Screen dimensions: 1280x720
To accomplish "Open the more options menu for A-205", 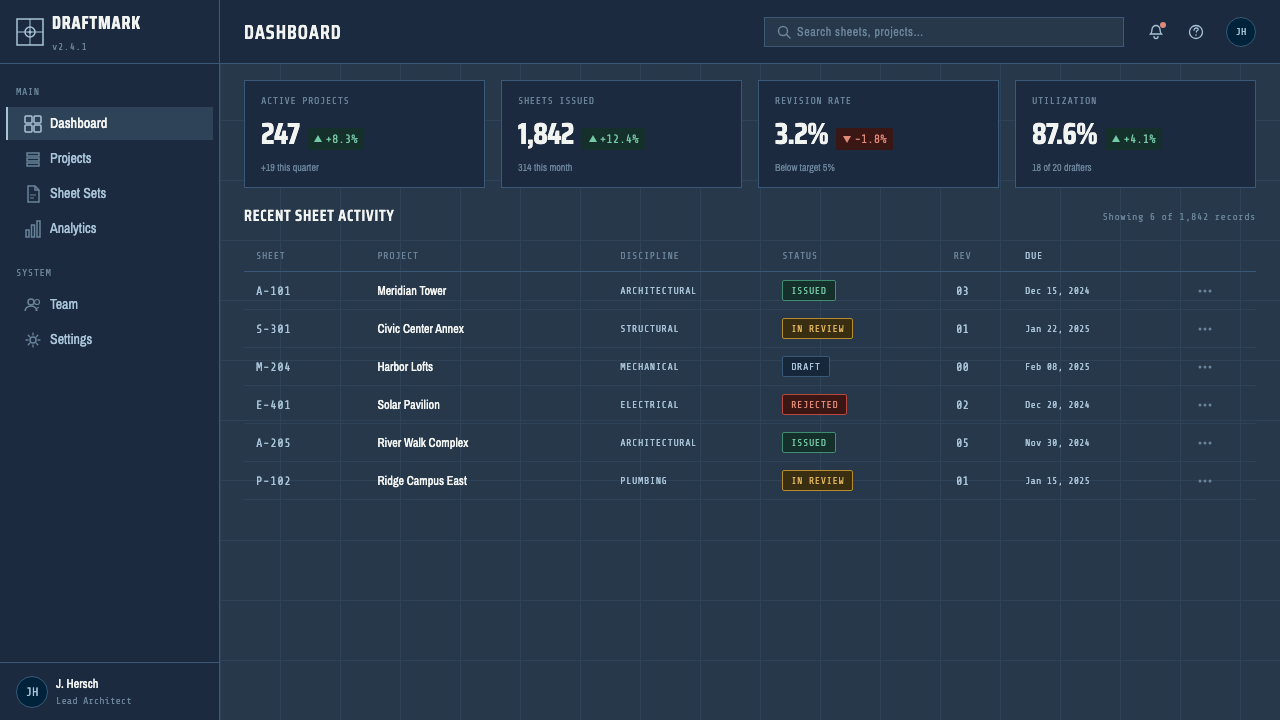I will 1205,443.
